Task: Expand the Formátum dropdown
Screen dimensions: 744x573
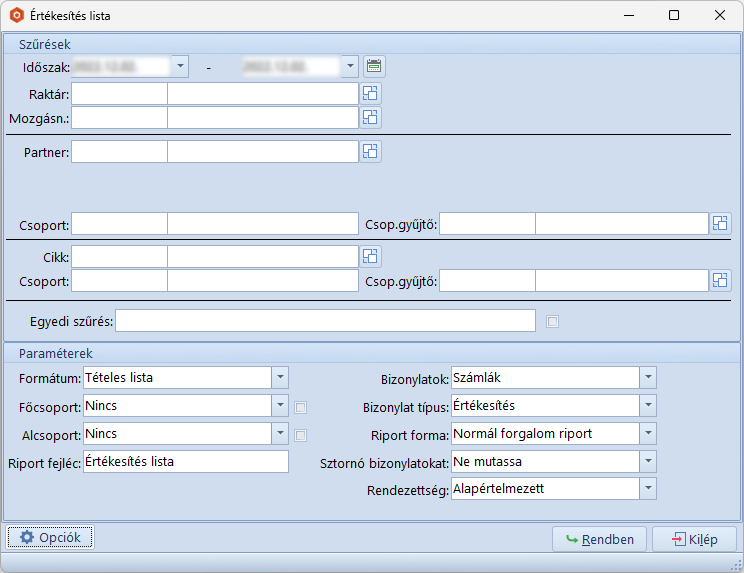Action: [280, 377]
